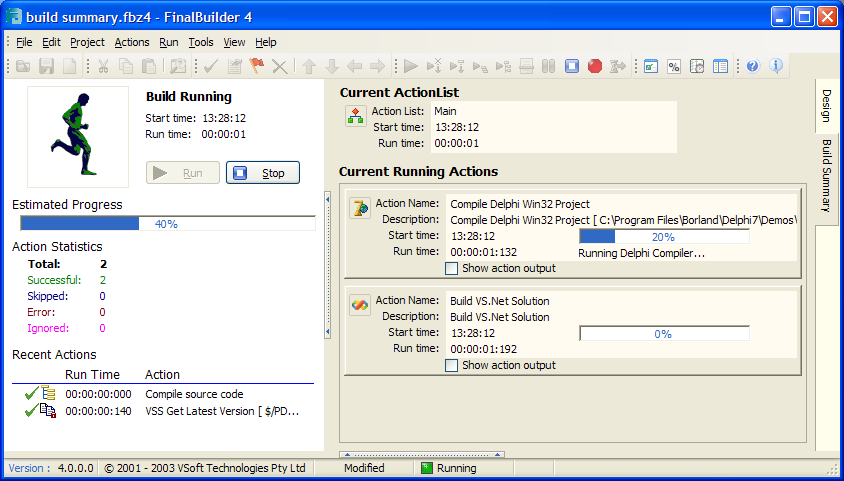Click the Estimated Progress 40% bar

pos(167,223)
